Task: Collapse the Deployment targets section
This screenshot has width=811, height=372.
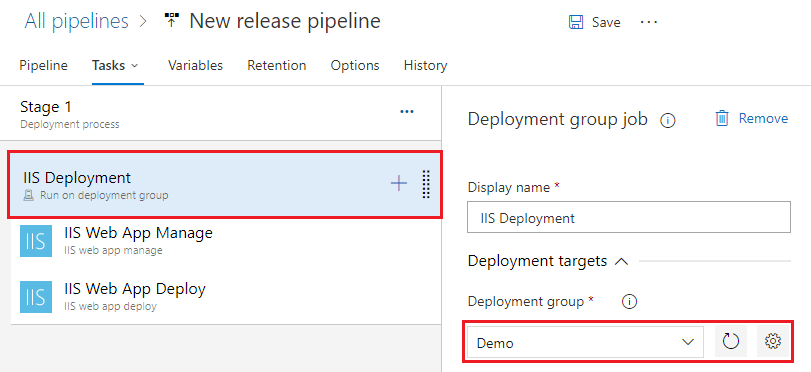Action: tap(621, 262)
